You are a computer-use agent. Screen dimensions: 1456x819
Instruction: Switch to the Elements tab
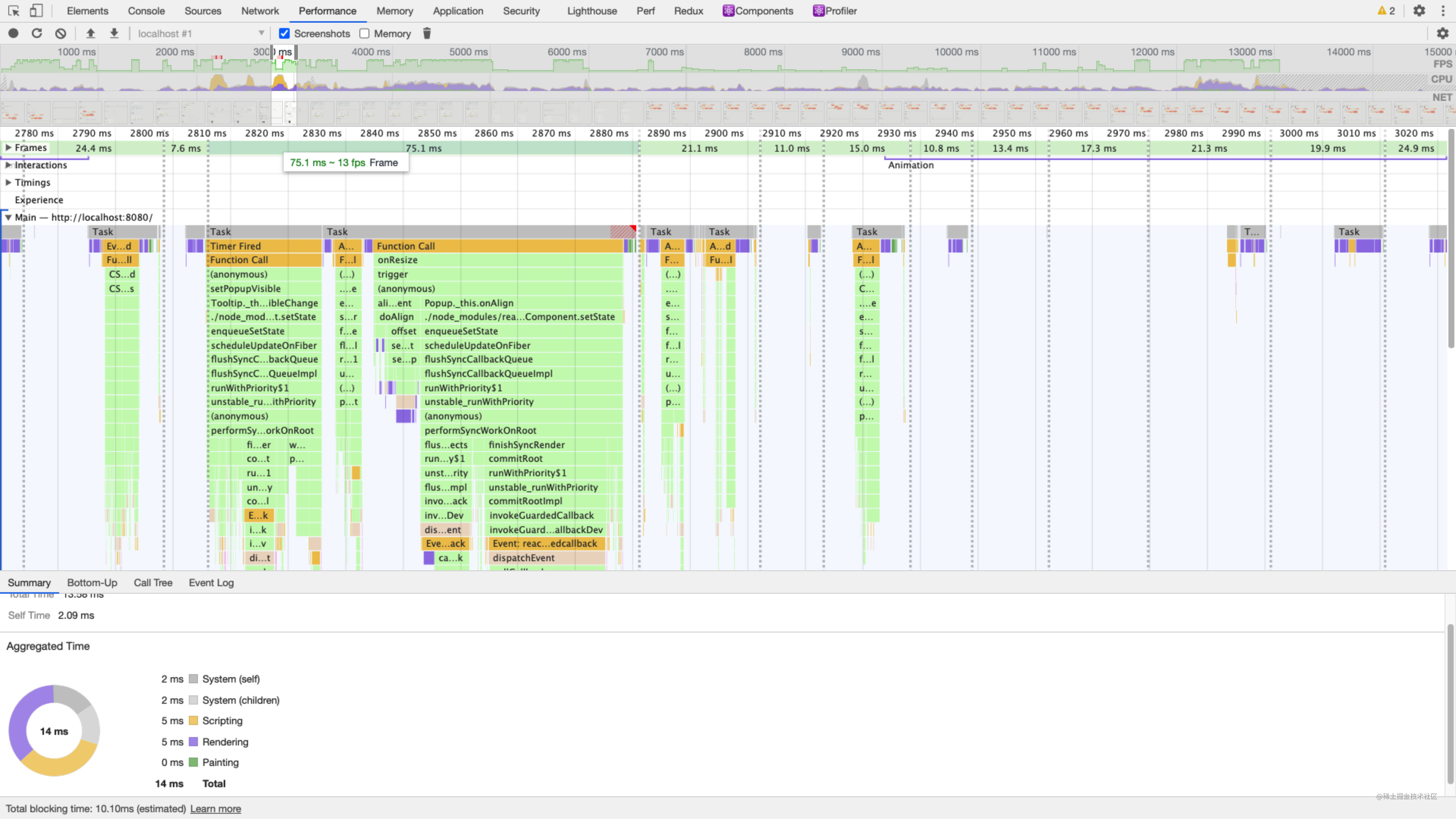pyautogui.click(x=88, y=11)
